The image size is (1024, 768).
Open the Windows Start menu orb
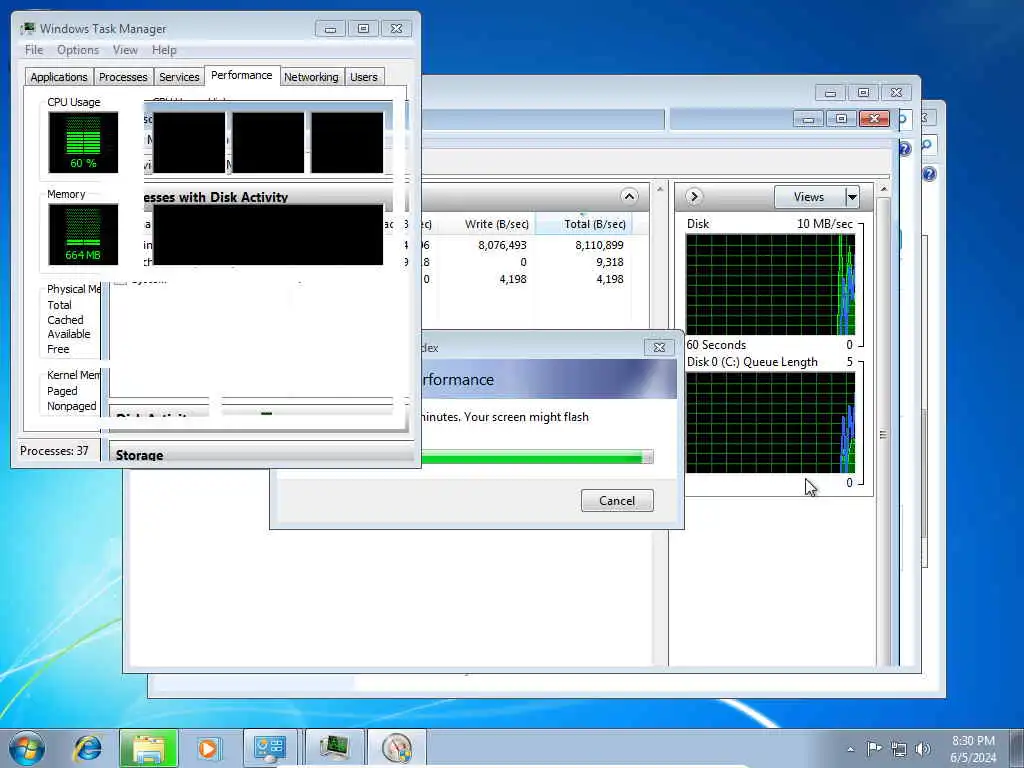(27, 748)
